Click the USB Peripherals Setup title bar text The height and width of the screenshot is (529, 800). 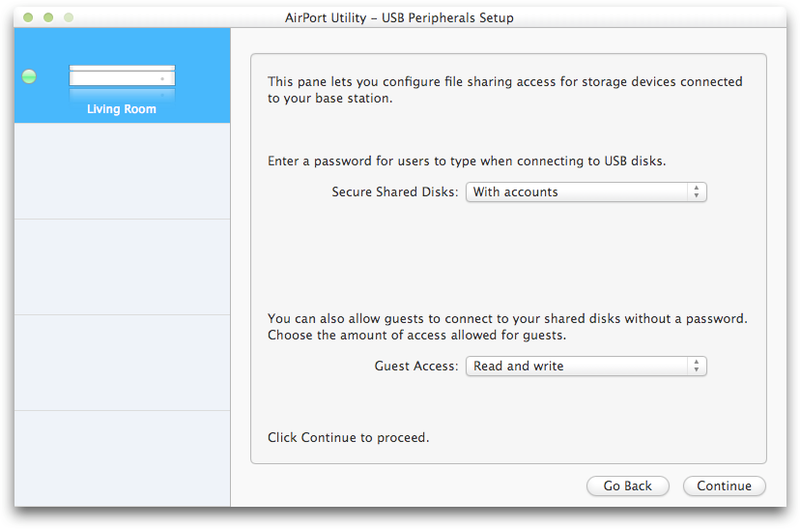(447, 18)
